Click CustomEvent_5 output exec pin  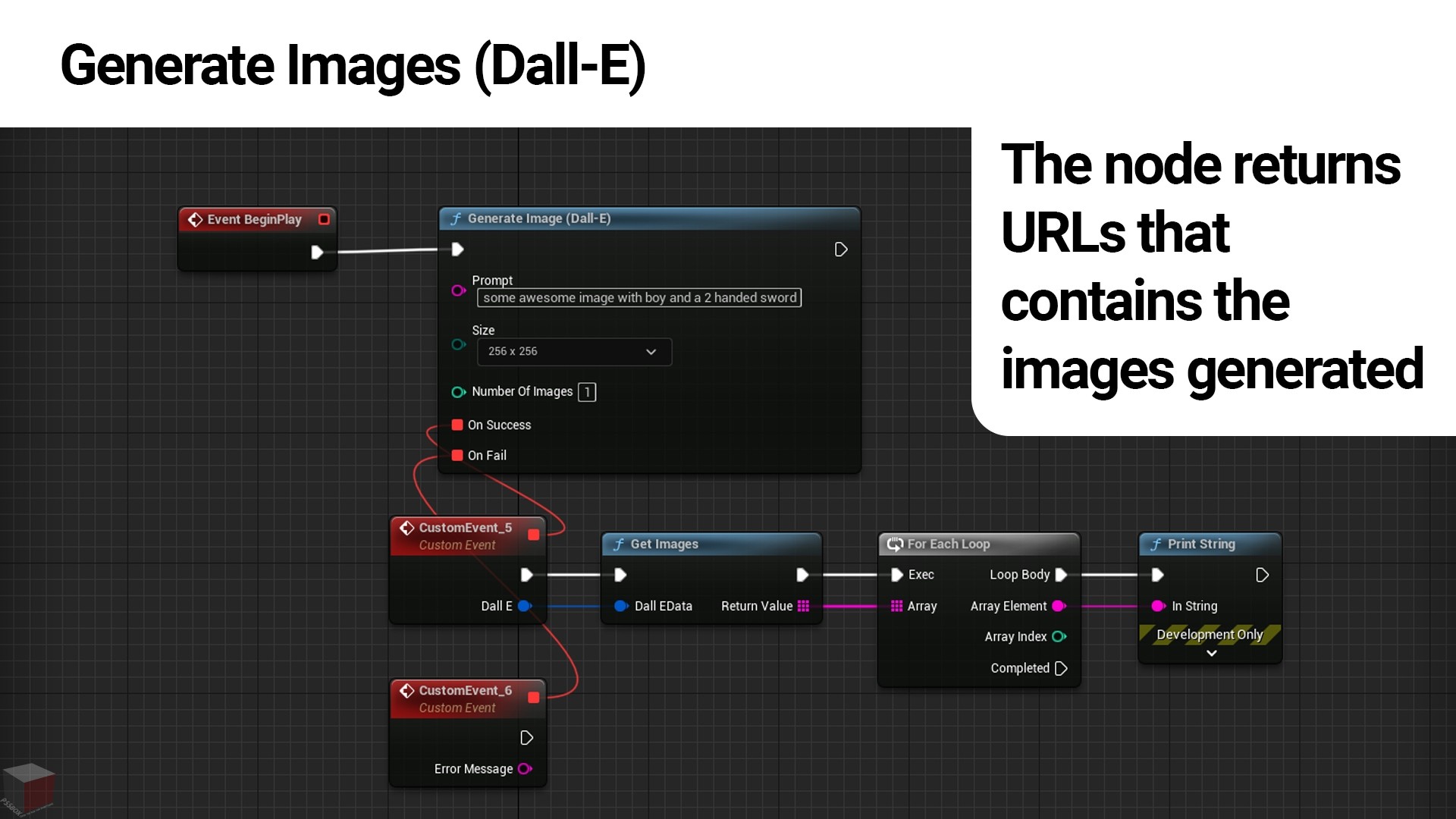click(526, 575)
